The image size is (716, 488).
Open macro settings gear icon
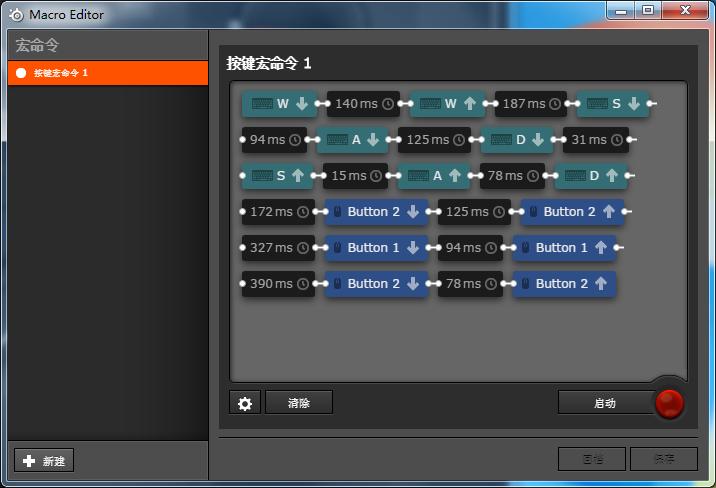coord(245,403)
